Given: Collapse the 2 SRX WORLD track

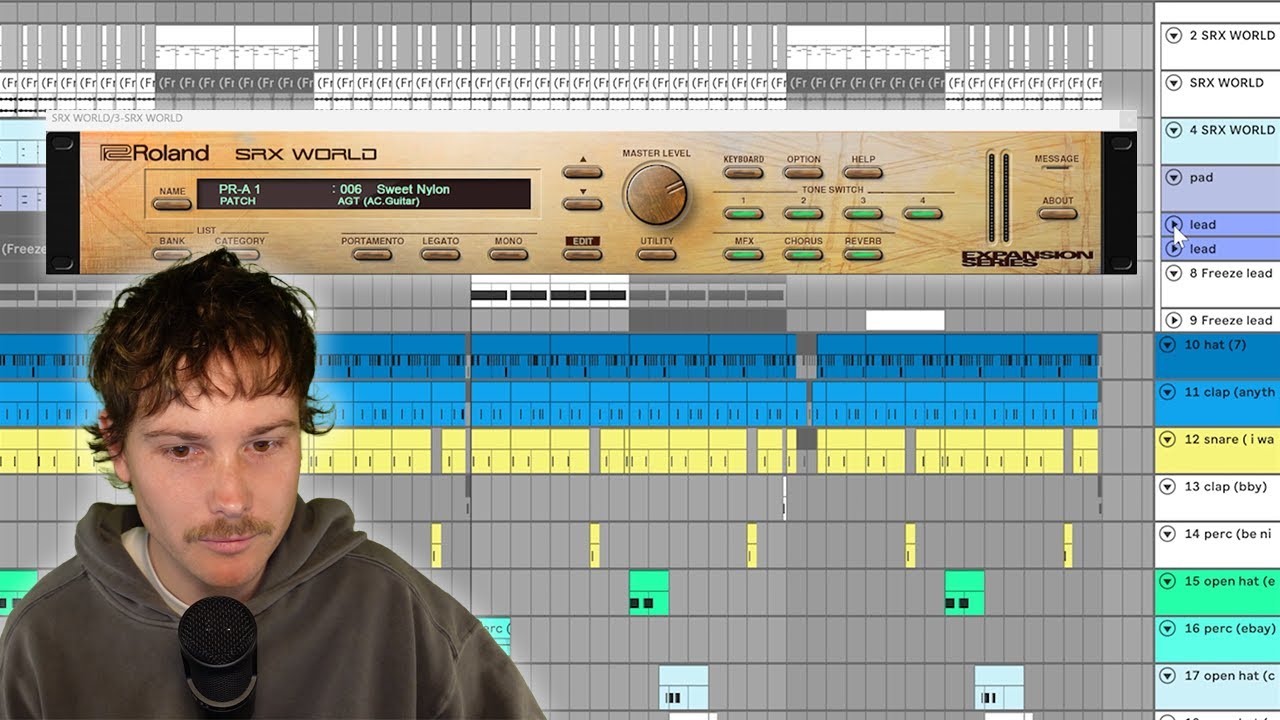Looking at the screenshot, I should pos(1174,35).
